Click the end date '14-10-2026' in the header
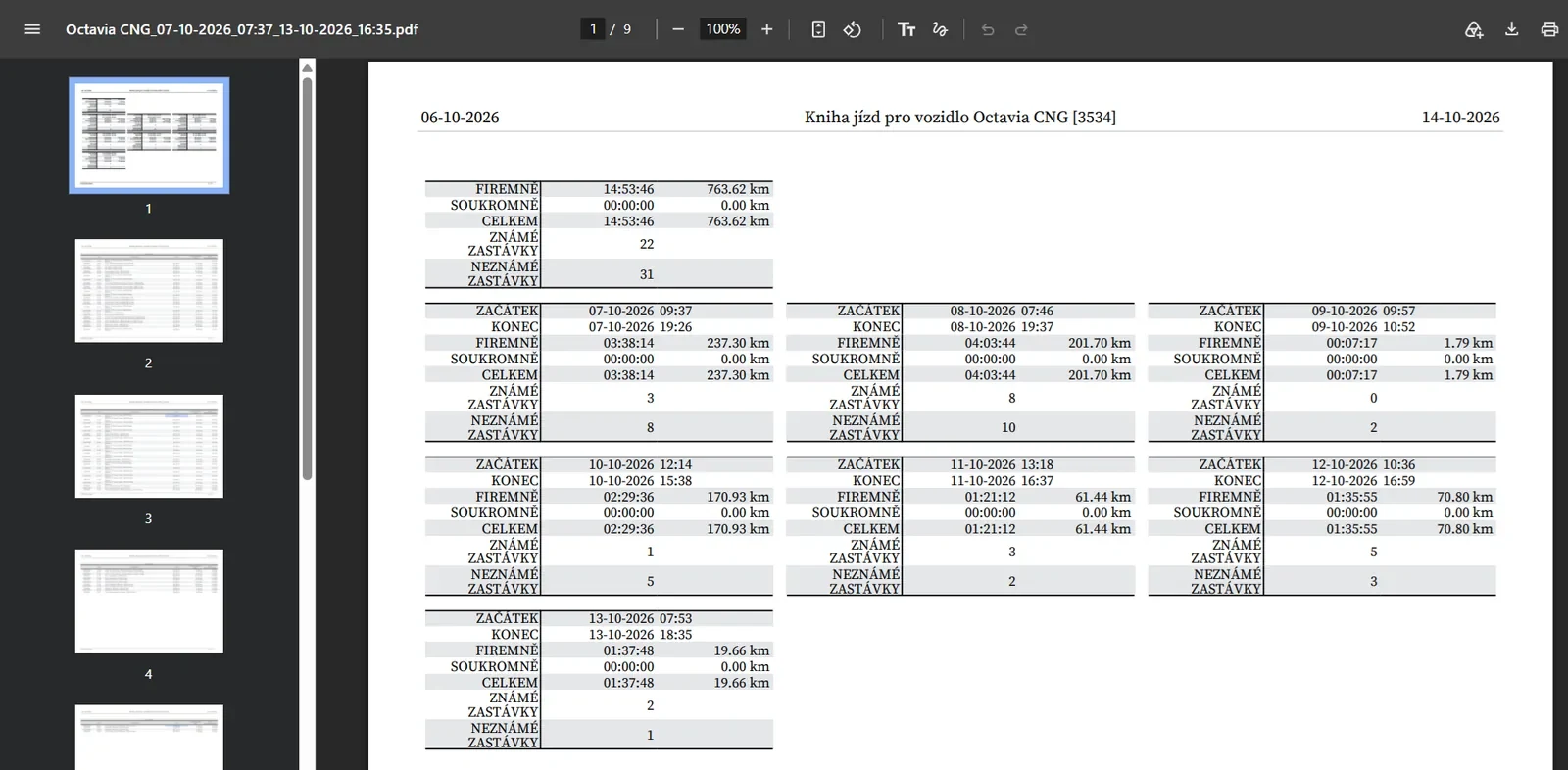This screenshot has height=770, width=1568. [1461, 118]
